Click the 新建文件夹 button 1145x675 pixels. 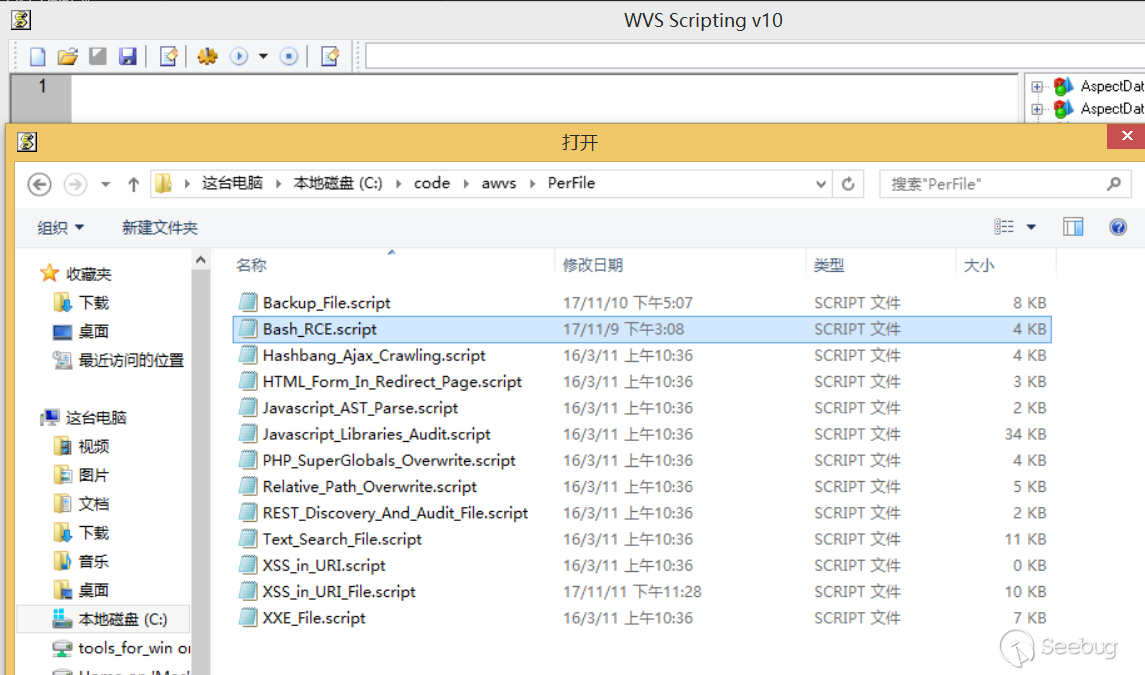[x=160, y=228]
